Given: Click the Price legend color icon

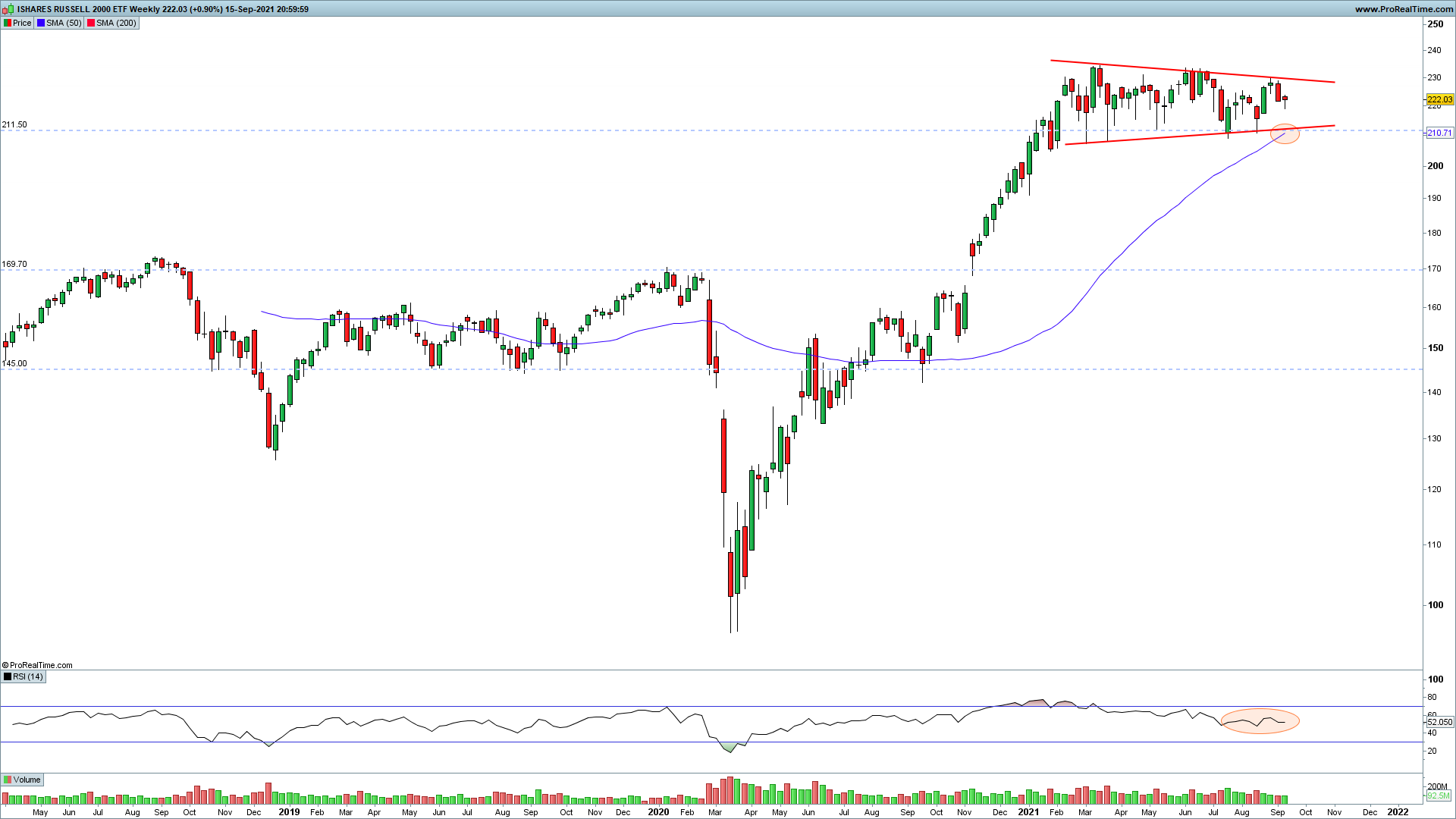Looking at the screenshot, I should click(x=8, y=23).
